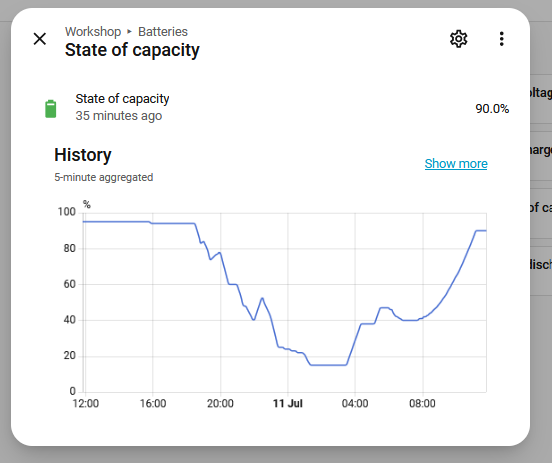Navigate to Batteries breadcrumb

pos(163,32)
